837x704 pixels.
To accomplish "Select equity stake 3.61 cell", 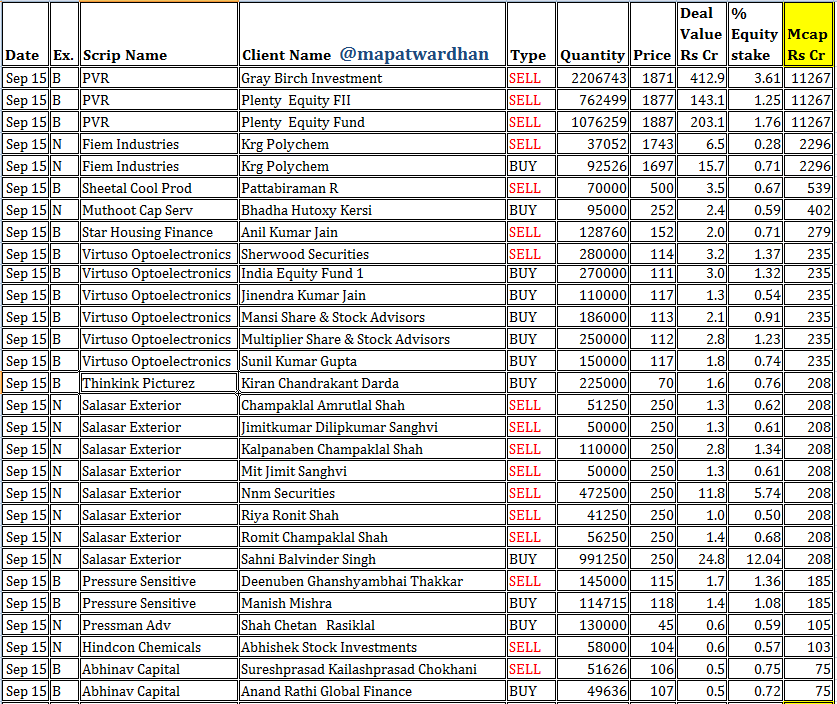I will tap(755, 78).
